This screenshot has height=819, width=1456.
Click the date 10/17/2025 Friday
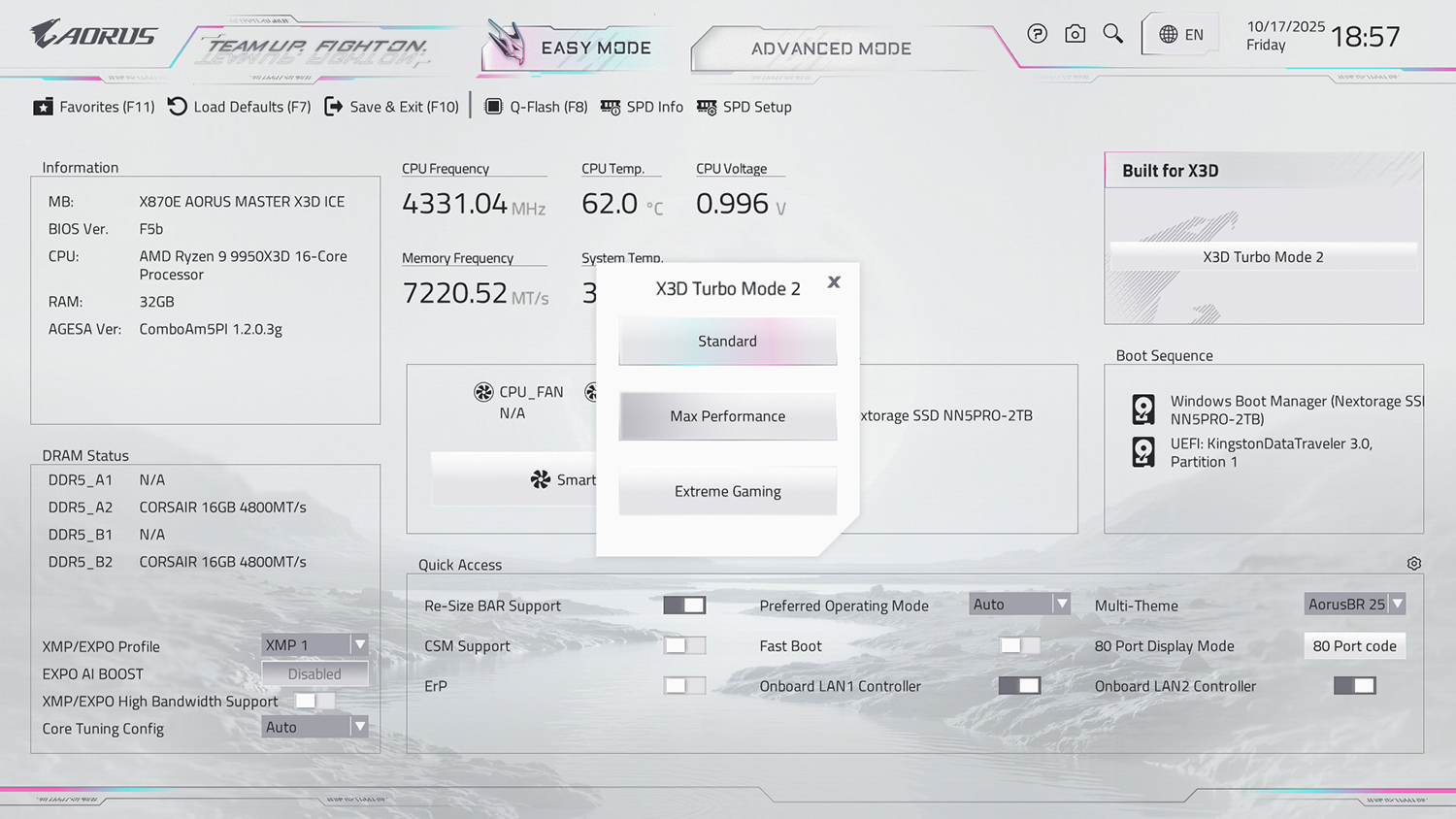1285,36
